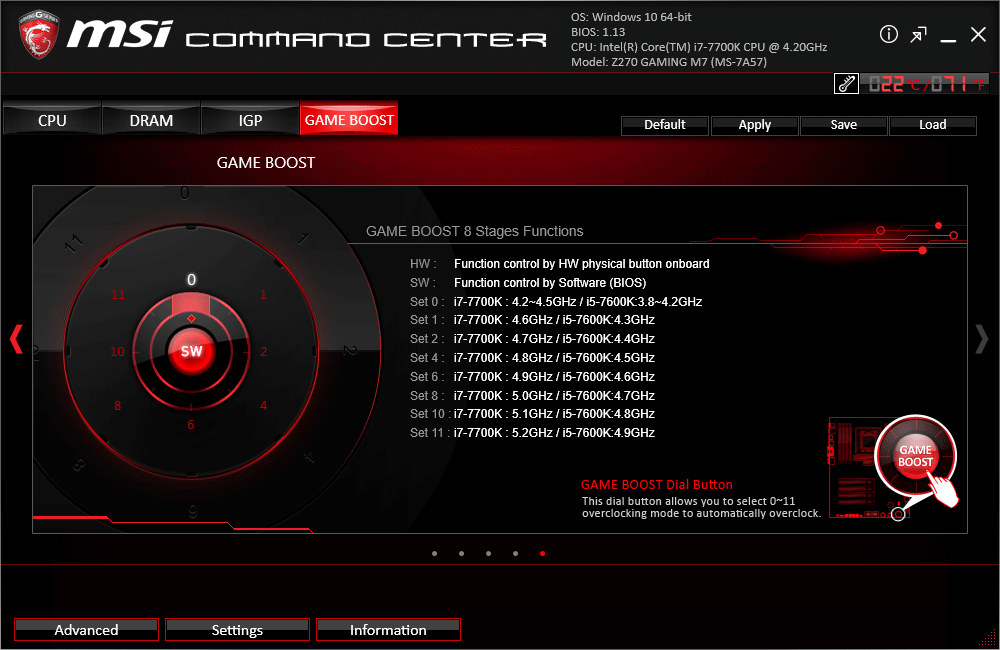Select stage 11 on the Game Boost dial
This screenshot has height=650, width=1000.
coord(119,295)
